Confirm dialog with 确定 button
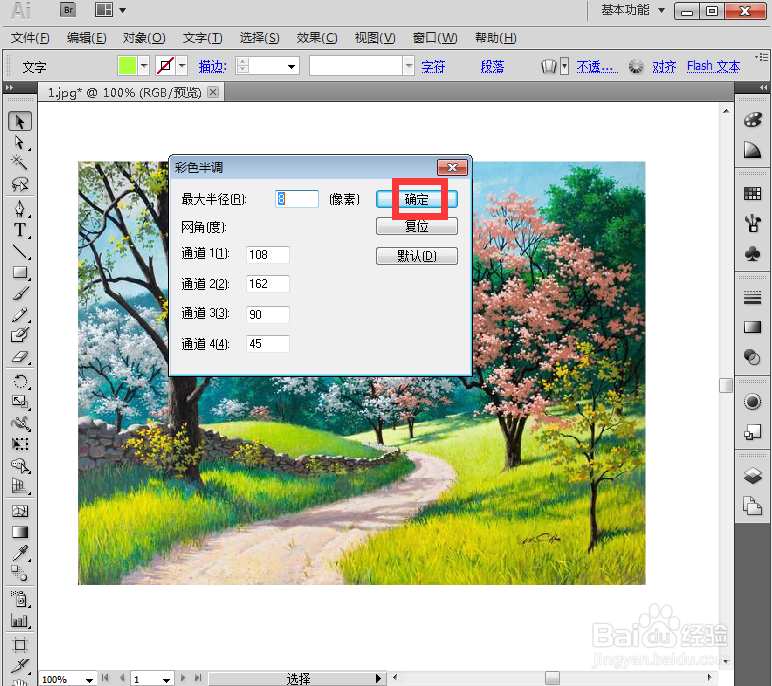This screenshot has width=772, height=686. click(417, 199)
